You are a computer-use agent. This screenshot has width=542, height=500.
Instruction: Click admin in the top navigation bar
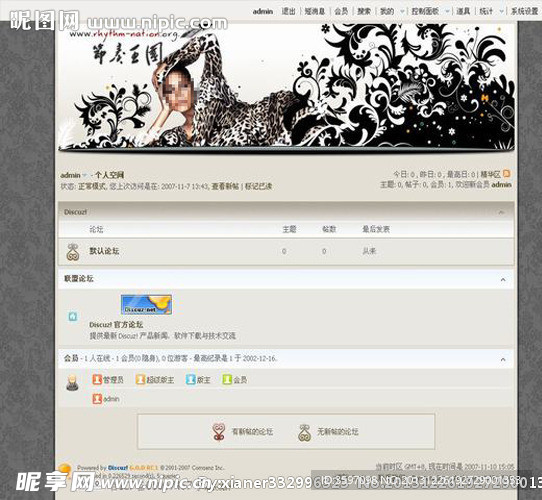pyautogui.click(x=263, y=11)
